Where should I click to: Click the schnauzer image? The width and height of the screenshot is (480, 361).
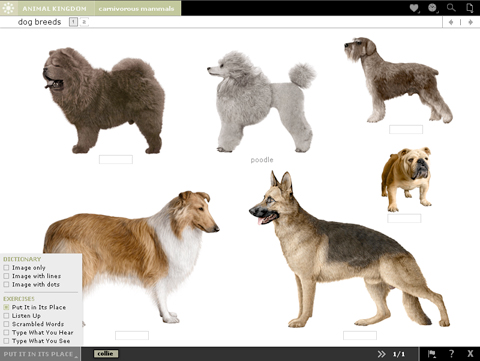tap(398, 80)
